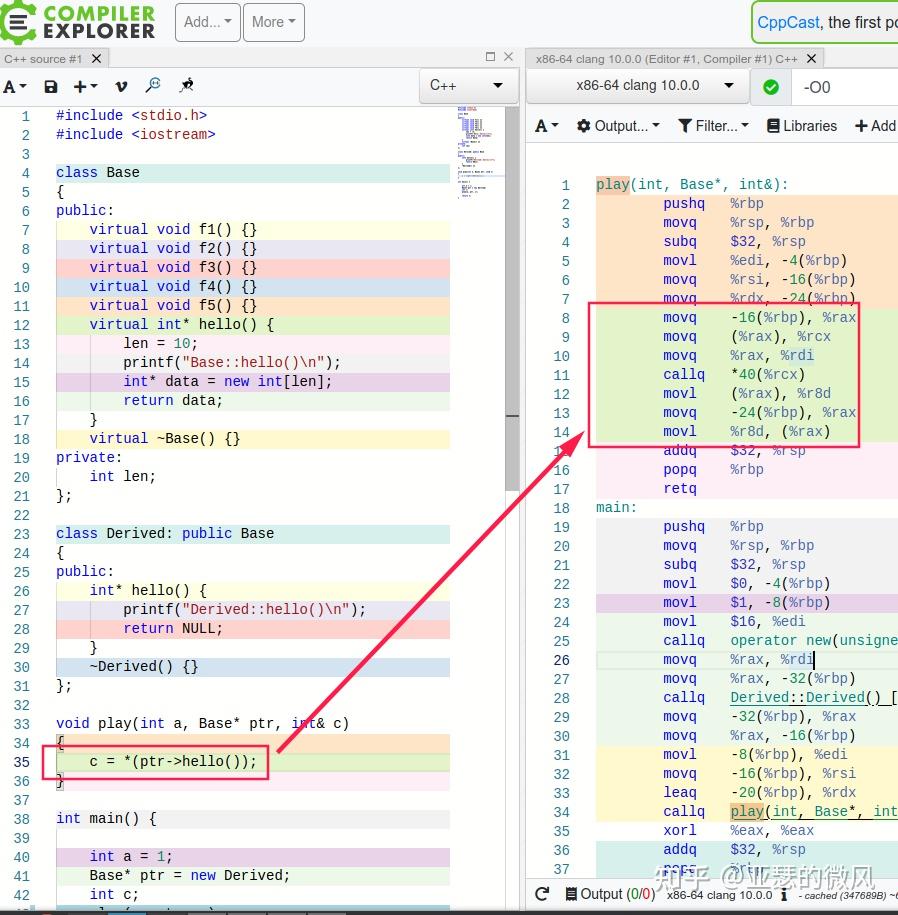Maximize the C++ source pane
The image size is (898, 915).
(490, 58)
